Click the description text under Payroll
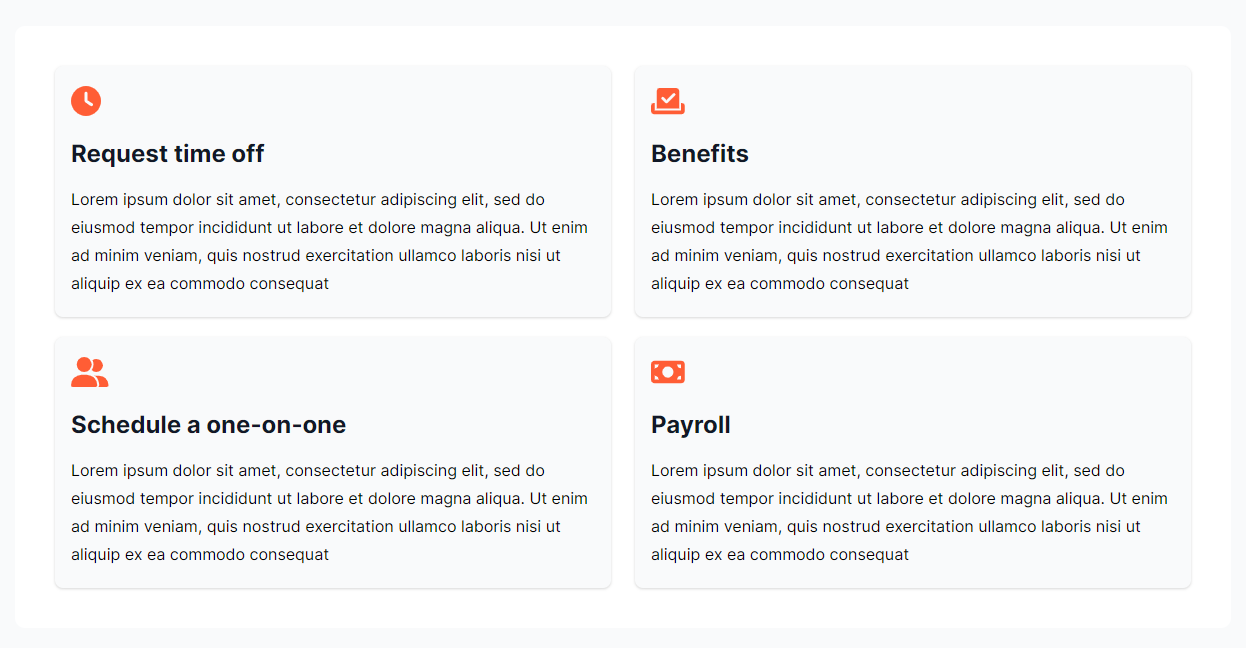The image size is (1246, 648). [x=910, y=513]
